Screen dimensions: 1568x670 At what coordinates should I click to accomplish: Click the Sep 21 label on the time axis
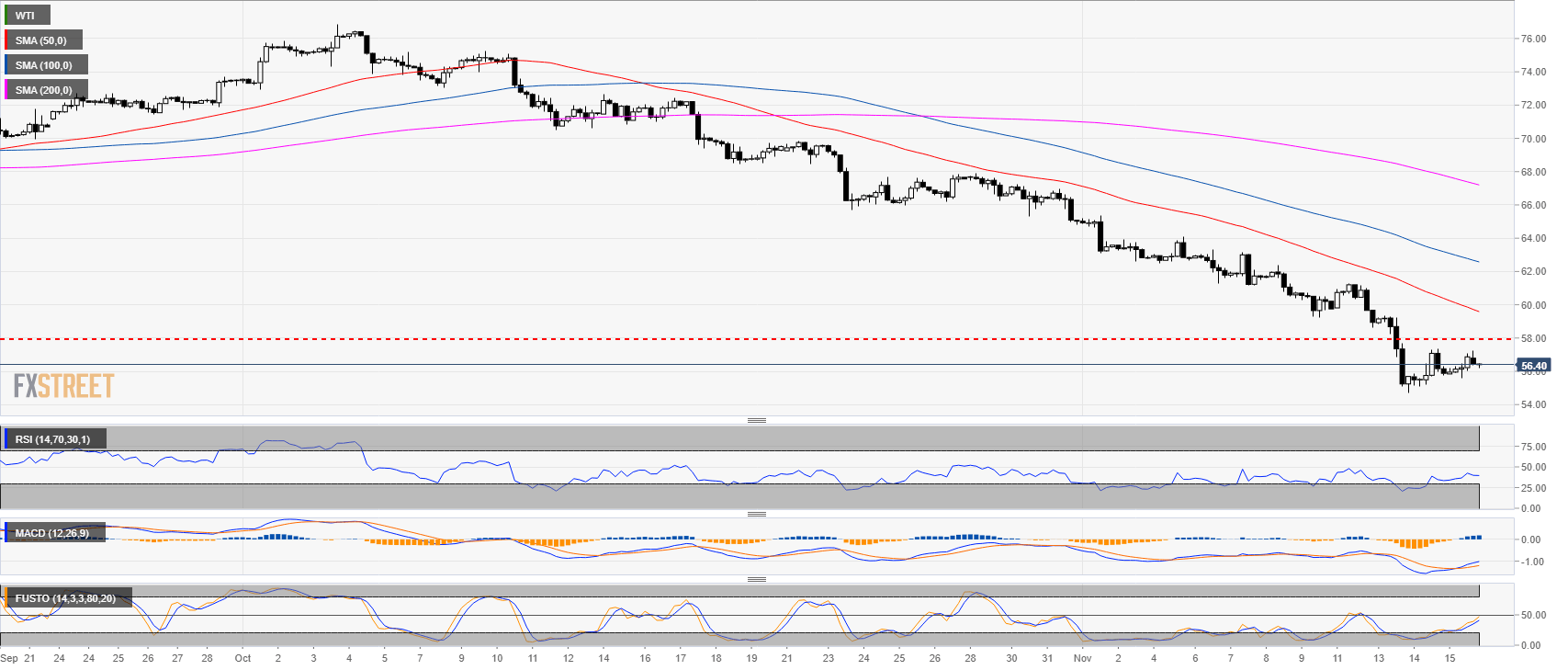tap(18, 658)
